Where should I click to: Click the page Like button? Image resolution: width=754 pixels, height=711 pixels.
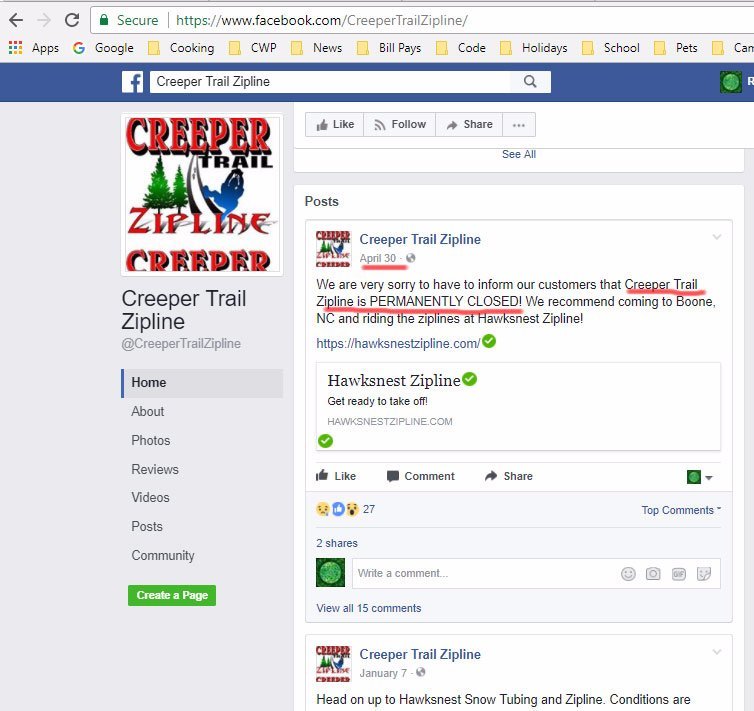[x=335, y=125]
